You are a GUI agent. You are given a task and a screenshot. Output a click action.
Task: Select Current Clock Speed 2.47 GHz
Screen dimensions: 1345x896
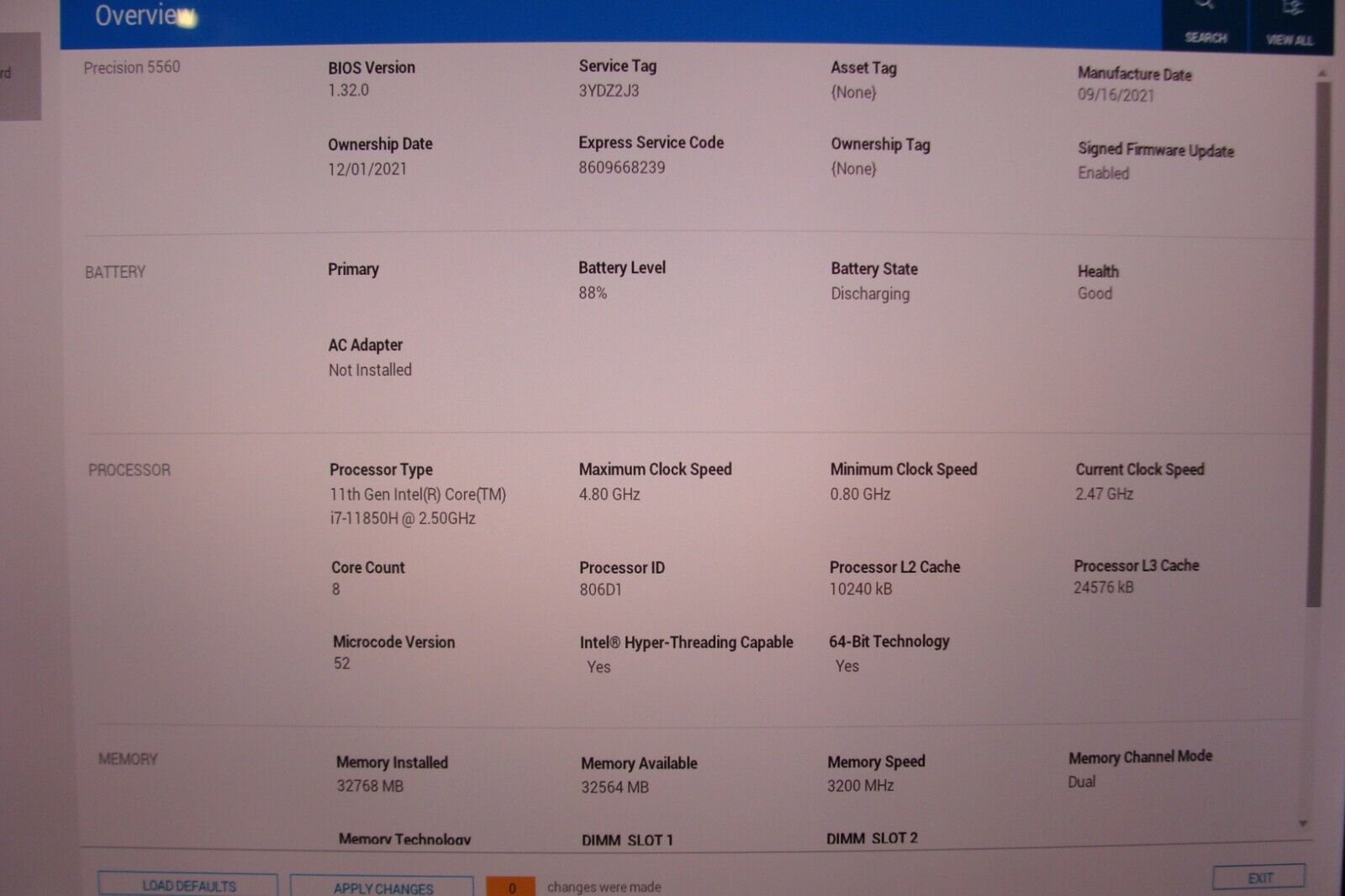(1104, 494)
